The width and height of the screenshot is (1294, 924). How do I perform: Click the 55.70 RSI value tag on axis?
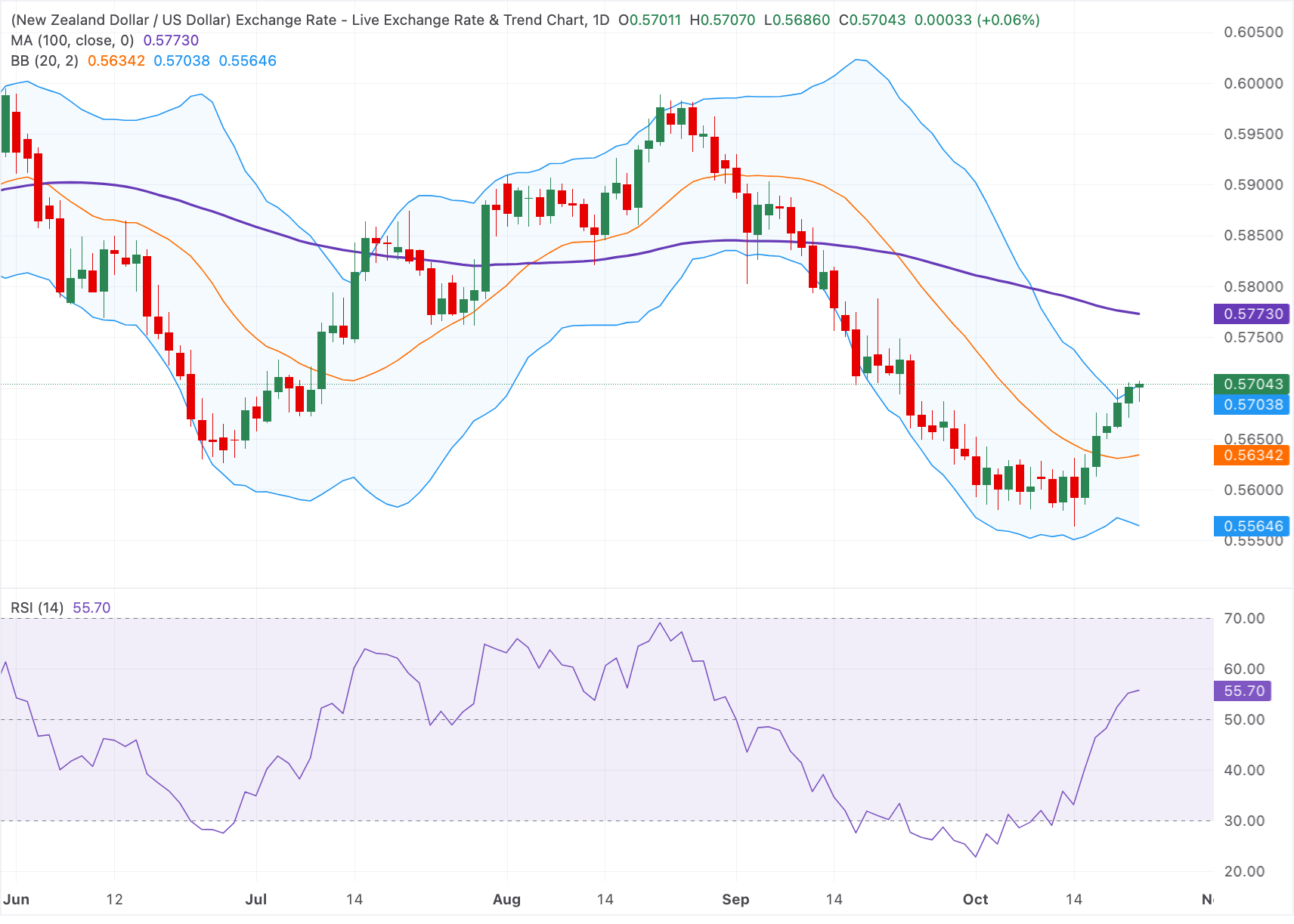pos(1243,691)
